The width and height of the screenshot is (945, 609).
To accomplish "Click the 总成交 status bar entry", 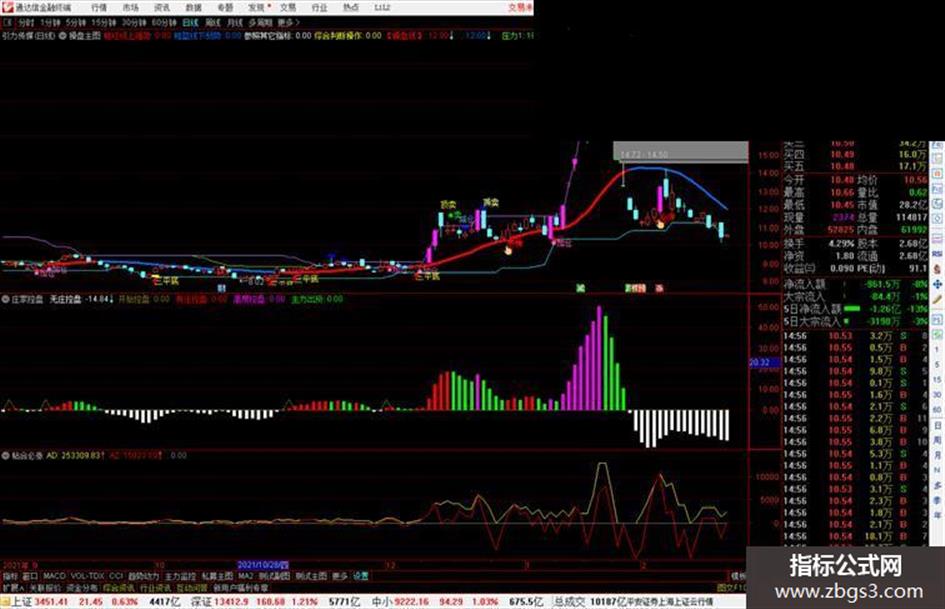I will [x=591, y=602].
